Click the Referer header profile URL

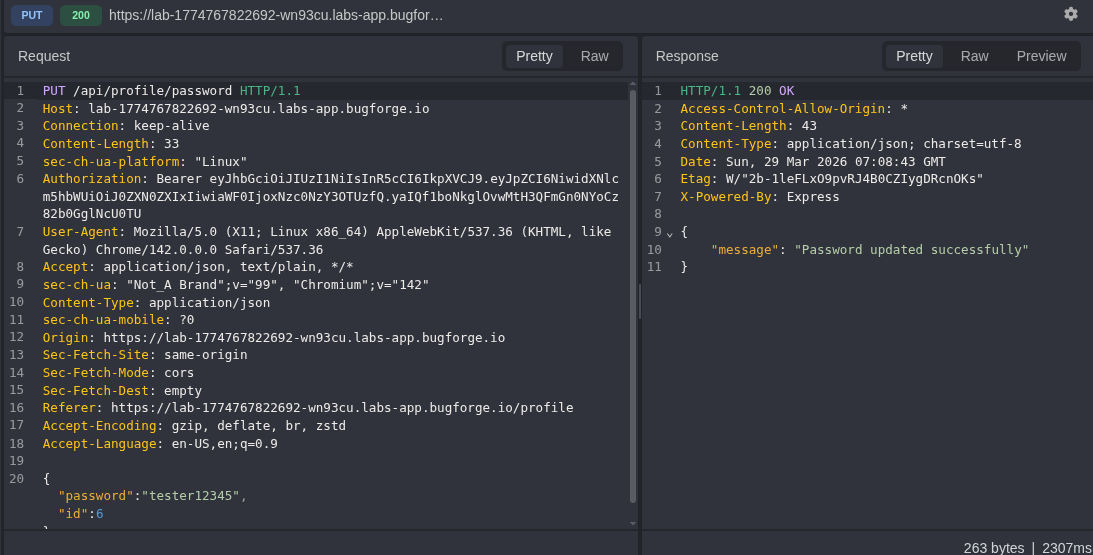click(341, 408)
